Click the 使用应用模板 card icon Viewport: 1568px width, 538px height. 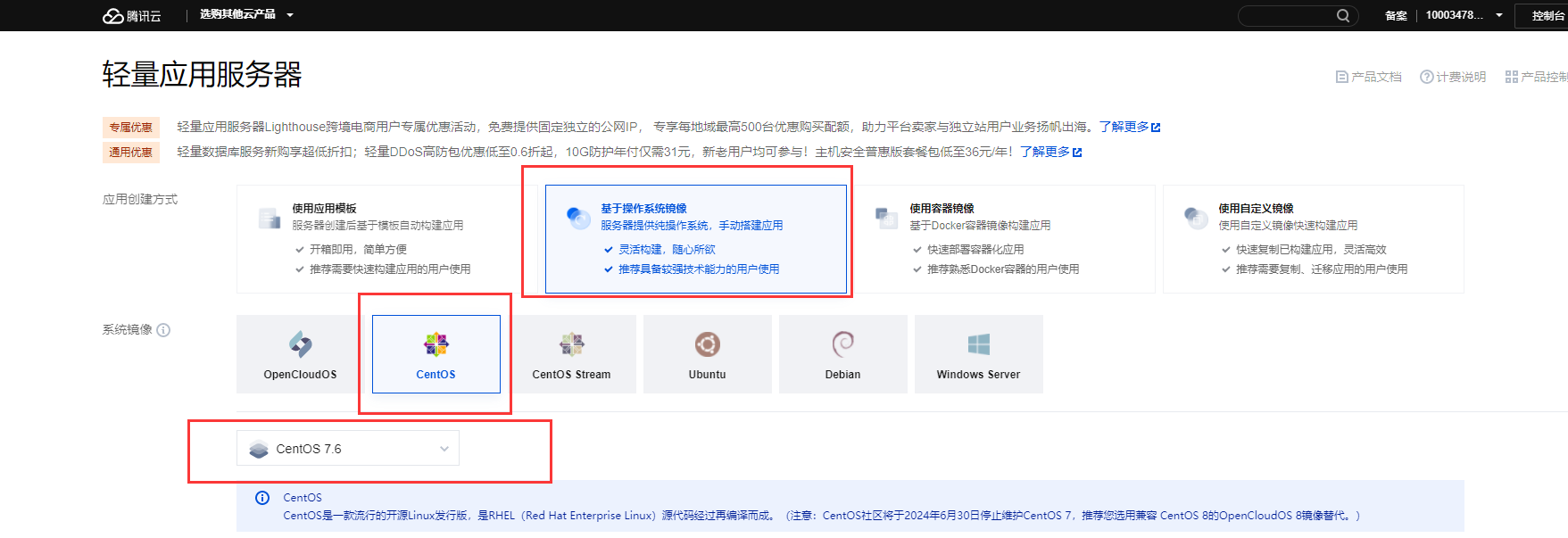click(270, 218)
